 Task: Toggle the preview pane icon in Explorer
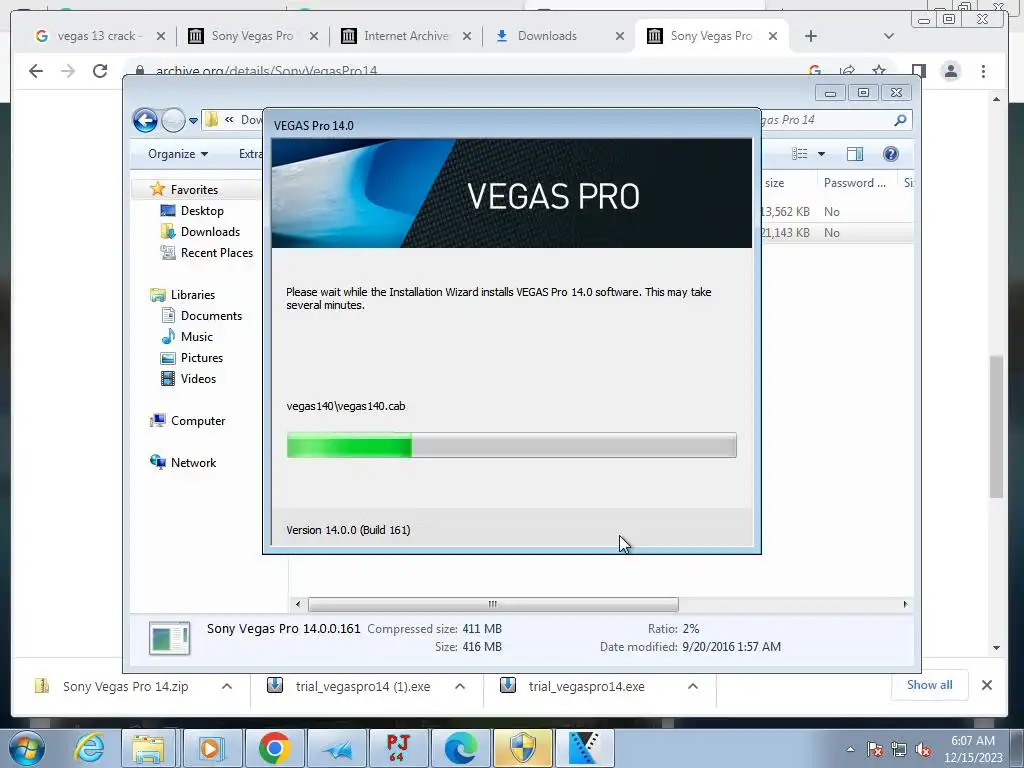855,154
